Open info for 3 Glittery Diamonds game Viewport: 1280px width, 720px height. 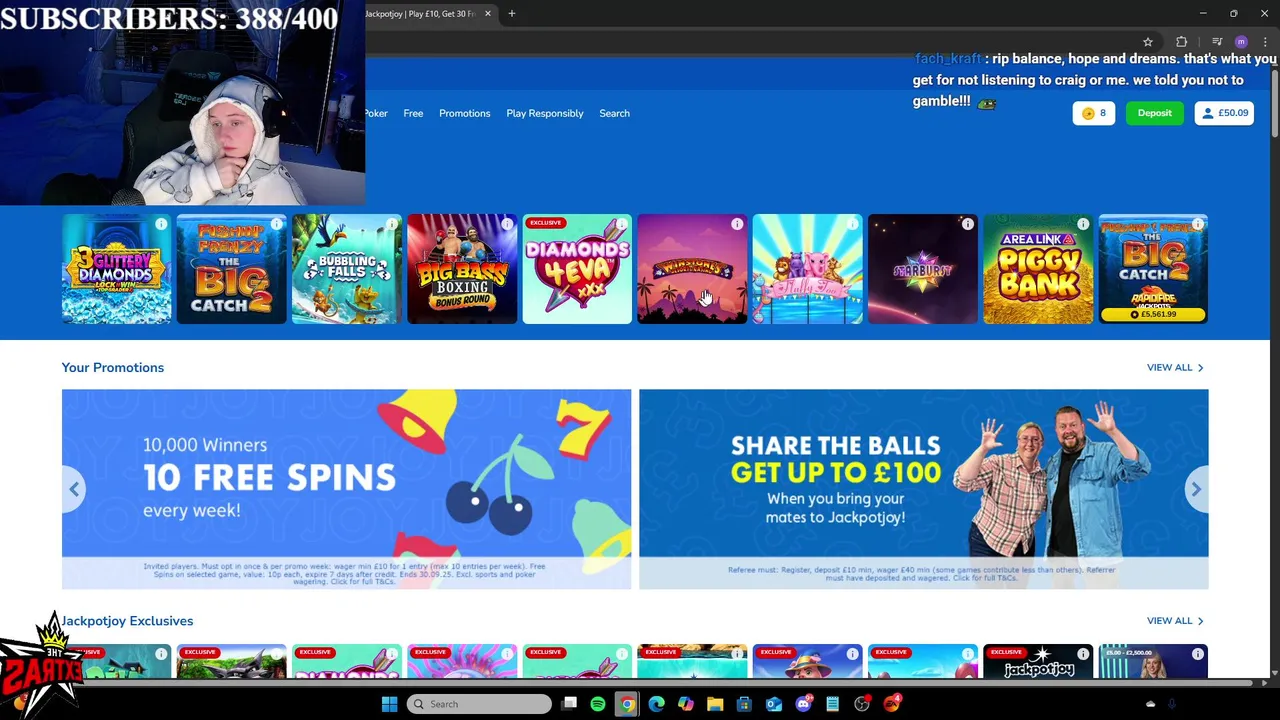(161, 224)
